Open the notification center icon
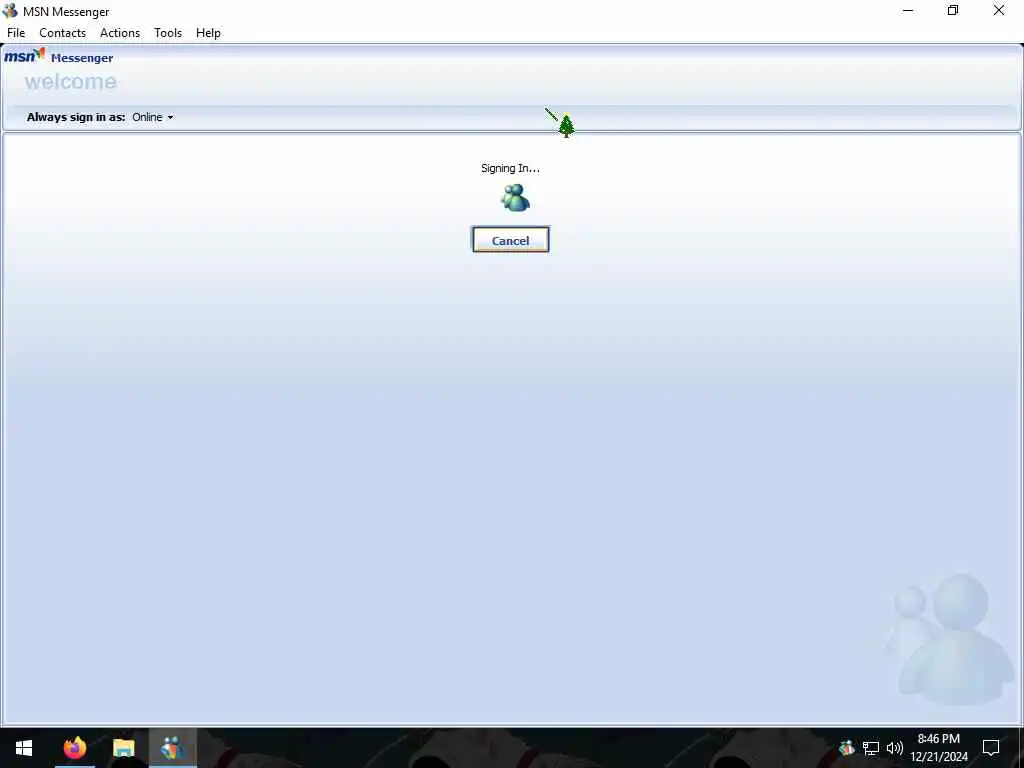1024x768 pixels. [x=991, y=748]
